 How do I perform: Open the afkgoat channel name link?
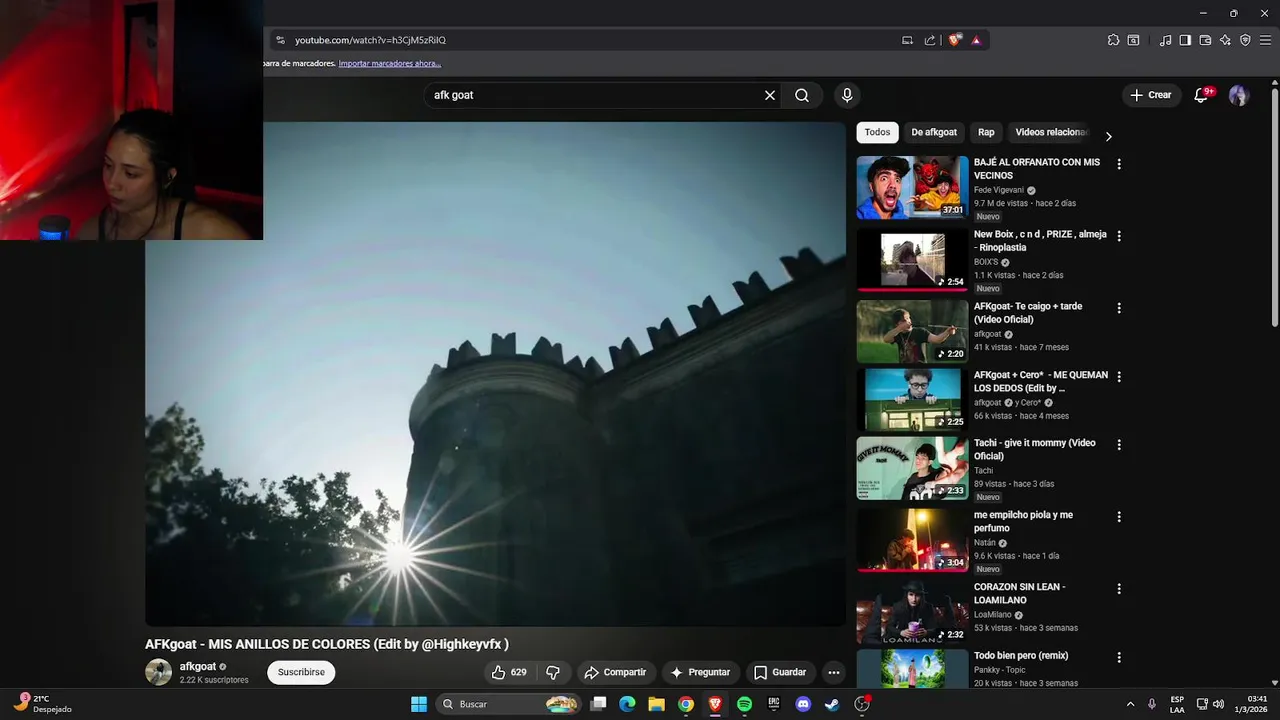click(198, 666)
